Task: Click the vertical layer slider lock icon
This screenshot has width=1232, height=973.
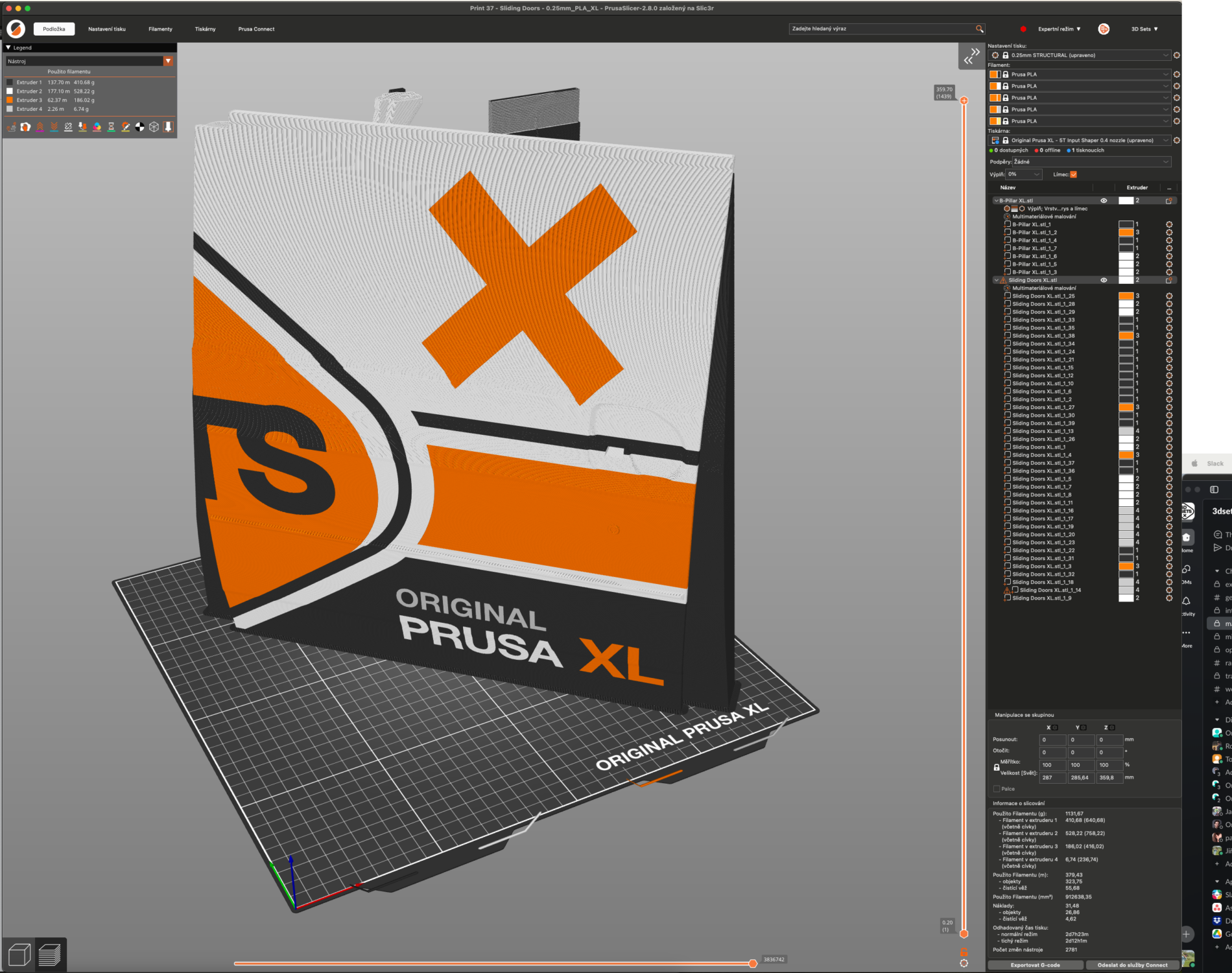Action: tap(964, 952)
